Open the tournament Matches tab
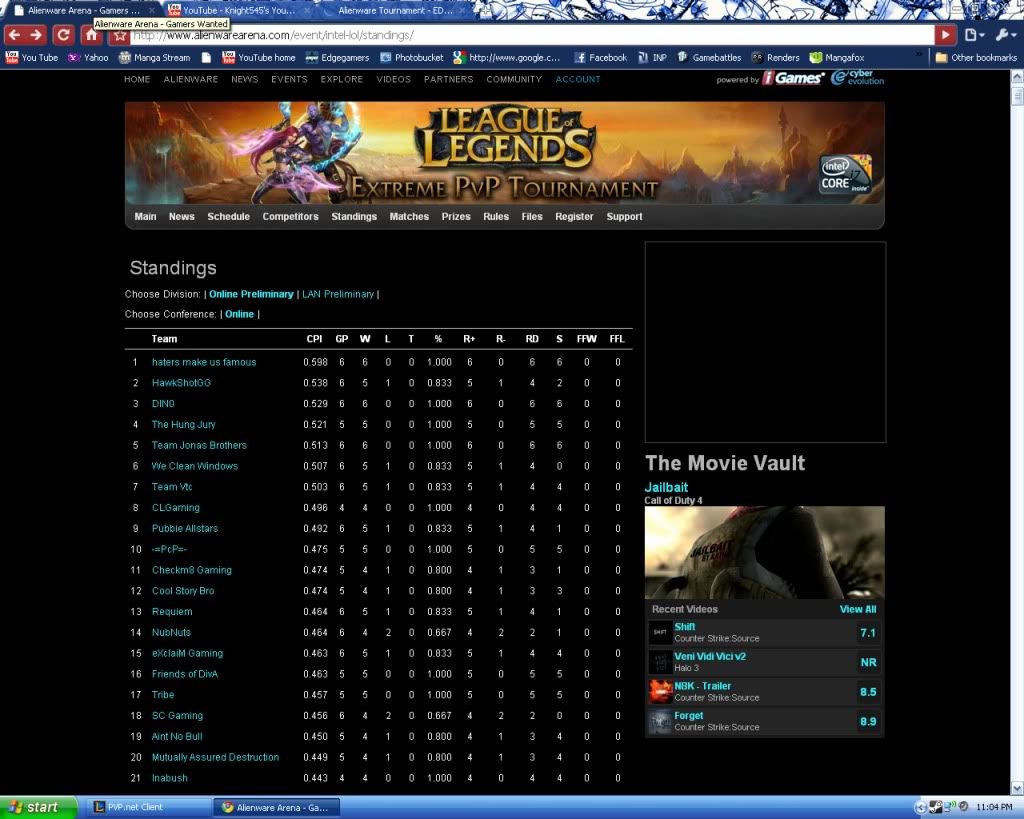 (x=409, y=216)
